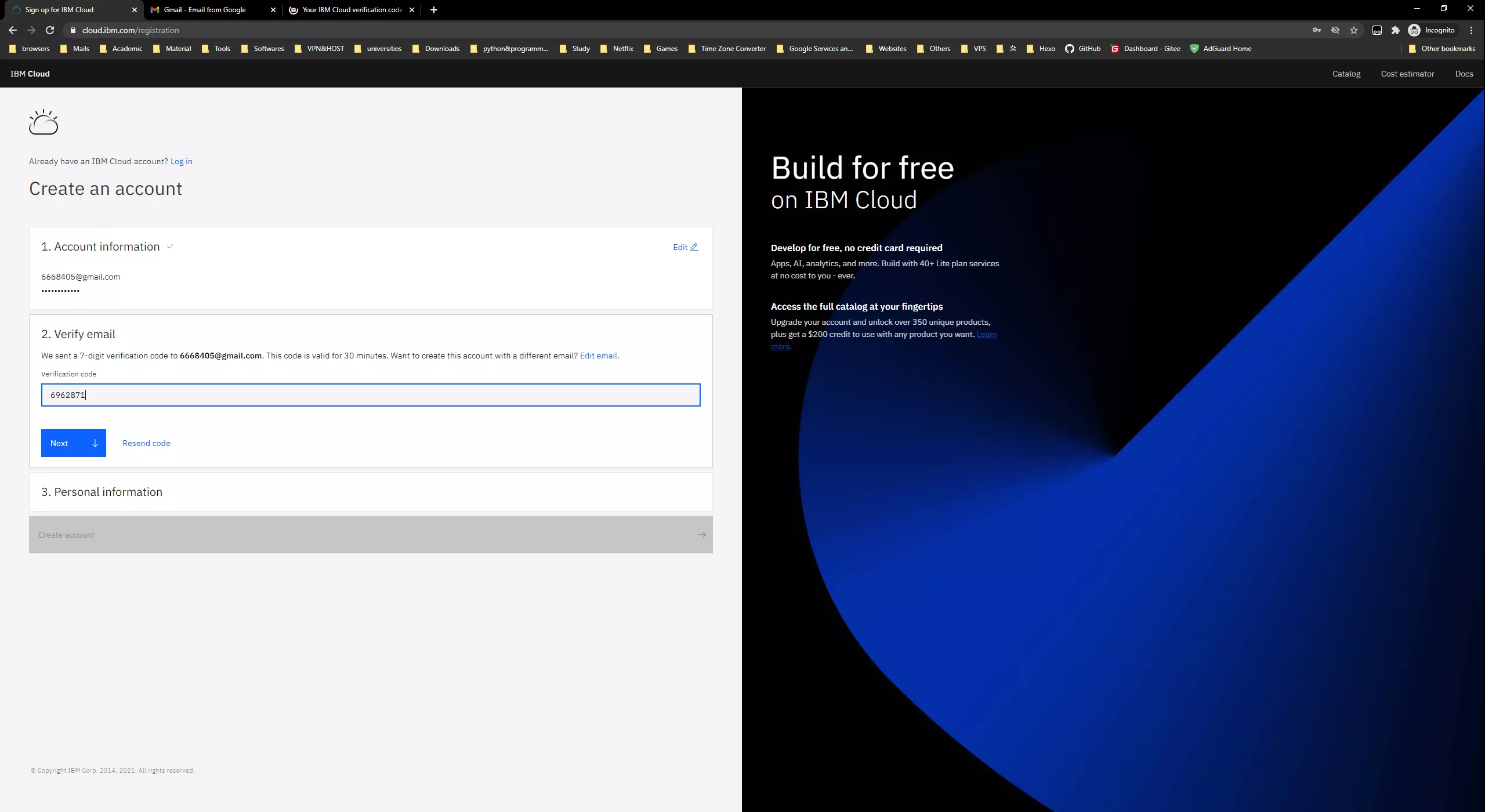Open the AdGuard Home bookmark
Image resolution: width=1485 pixels, height=812 pixels.
[x=1221, y=49]
